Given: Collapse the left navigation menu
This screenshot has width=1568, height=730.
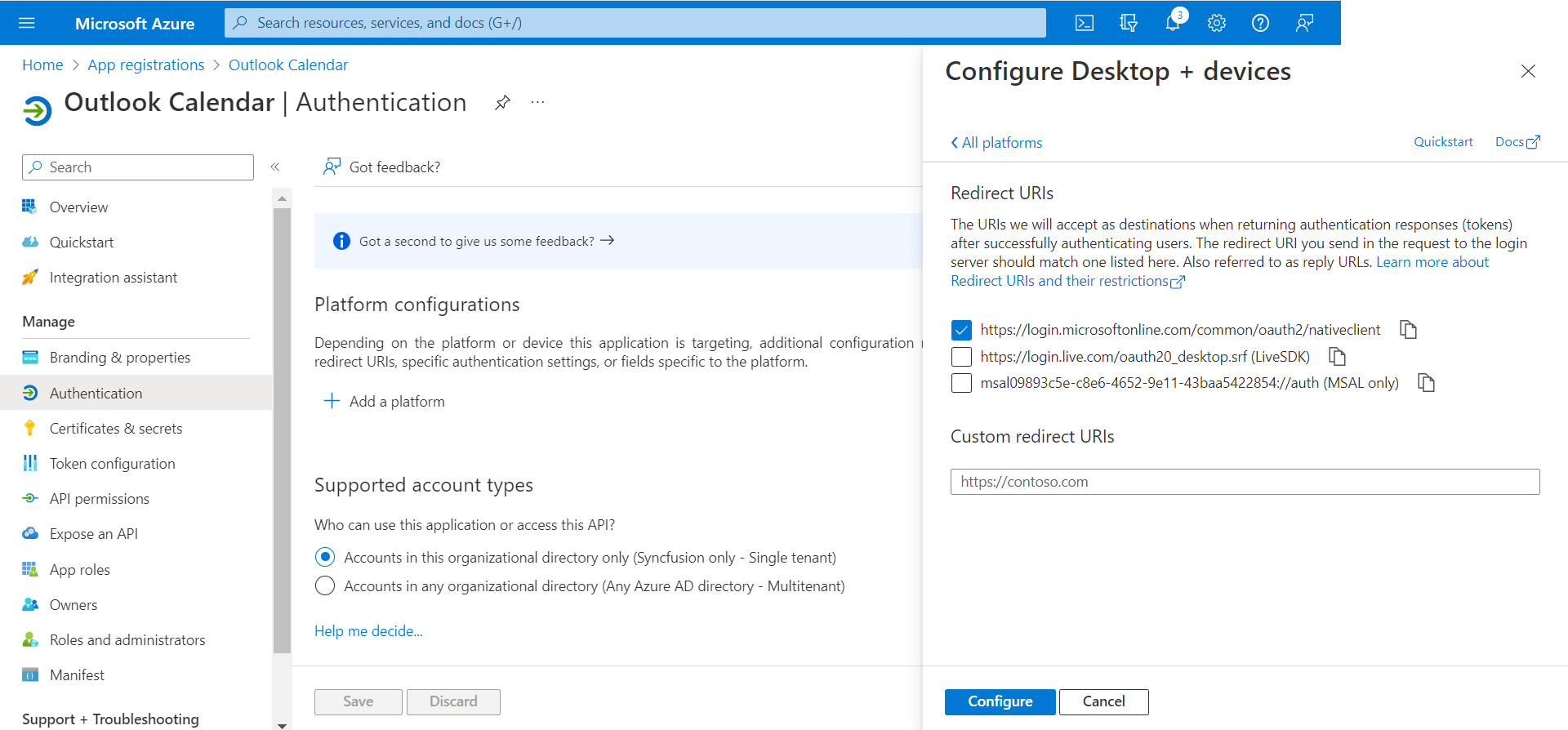Looking at the screenshot, I should [x=275, y=167].
